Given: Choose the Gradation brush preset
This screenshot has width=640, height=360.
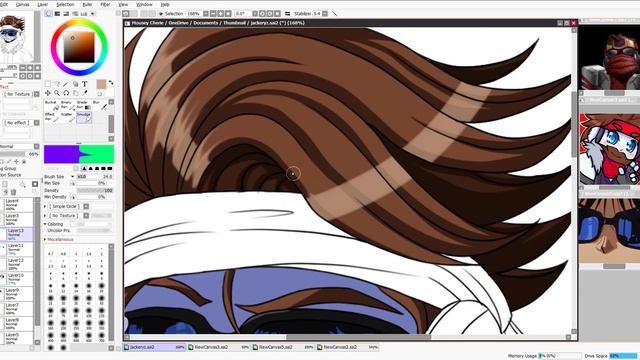Looking at the screenshot, I should [84, 105].
